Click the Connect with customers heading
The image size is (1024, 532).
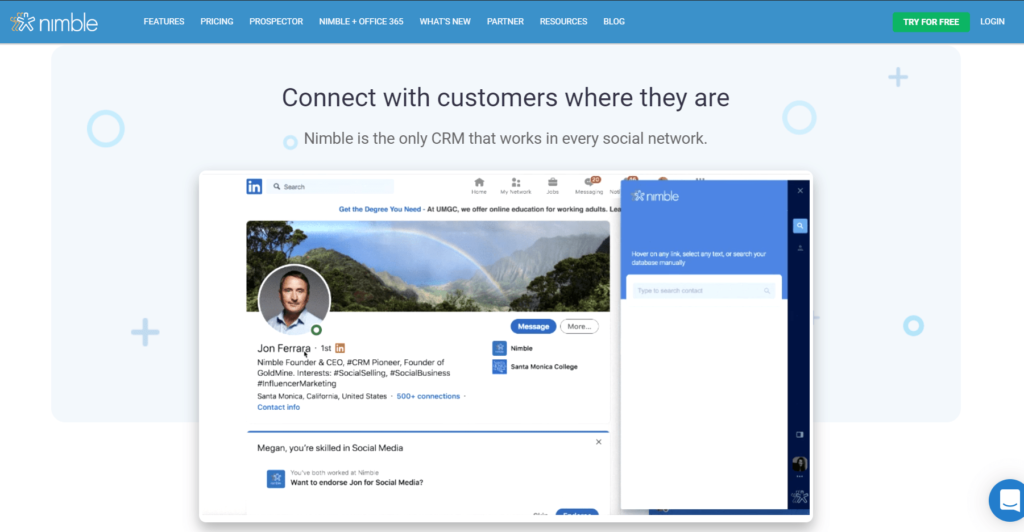click(505, 98)
